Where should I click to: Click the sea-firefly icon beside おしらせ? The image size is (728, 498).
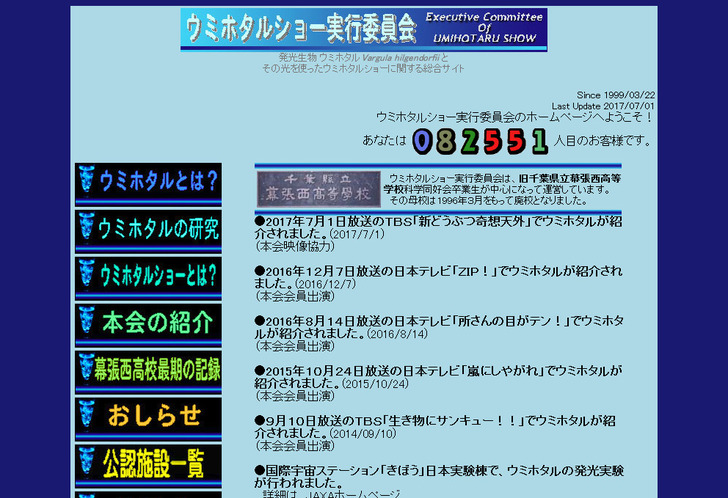[x=86, y=415]
